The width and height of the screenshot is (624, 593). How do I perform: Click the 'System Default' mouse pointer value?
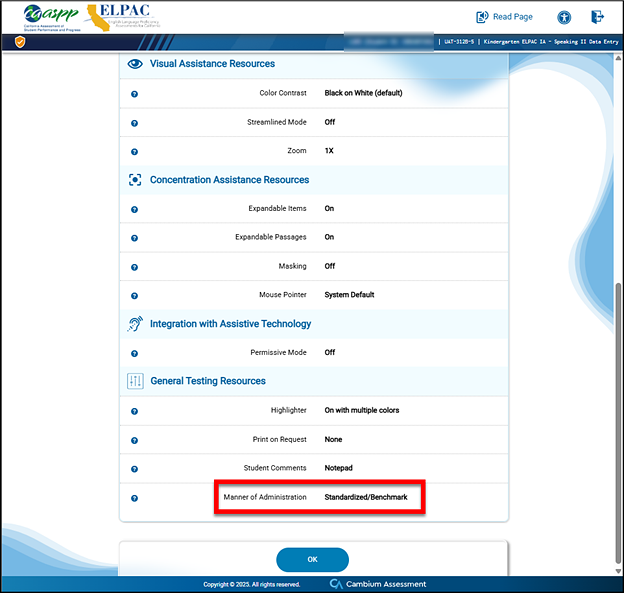[x=349, y=295]
